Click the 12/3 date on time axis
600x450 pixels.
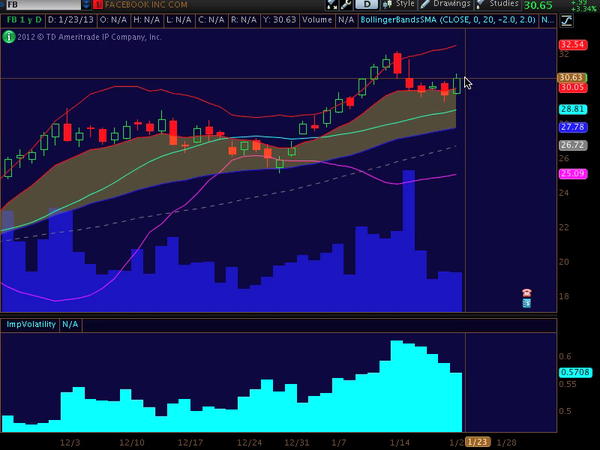[x=70, y=443]
